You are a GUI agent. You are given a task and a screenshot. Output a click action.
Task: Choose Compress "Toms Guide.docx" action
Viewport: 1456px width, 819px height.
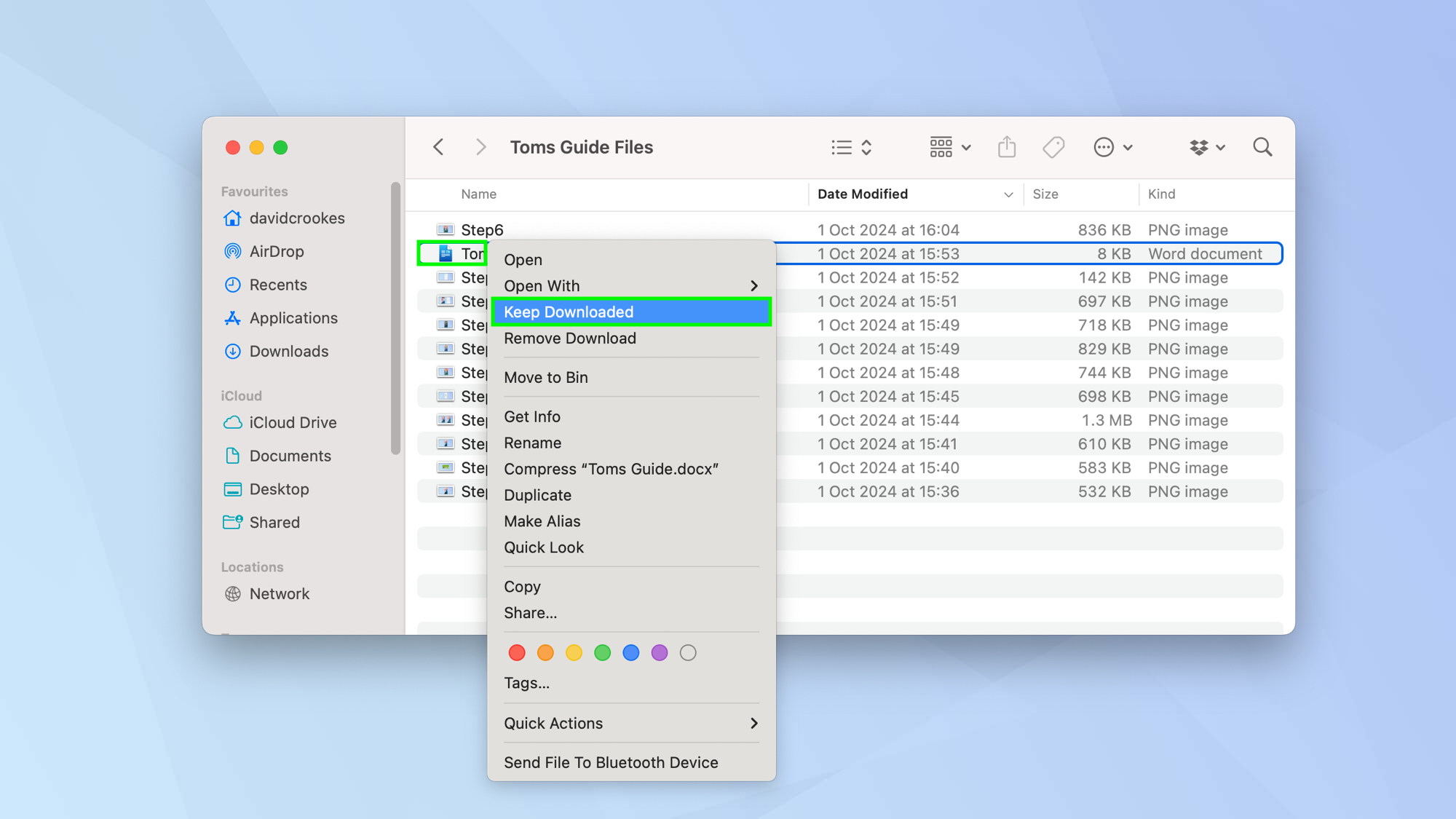pyautogui.click(x=612, y=469)
